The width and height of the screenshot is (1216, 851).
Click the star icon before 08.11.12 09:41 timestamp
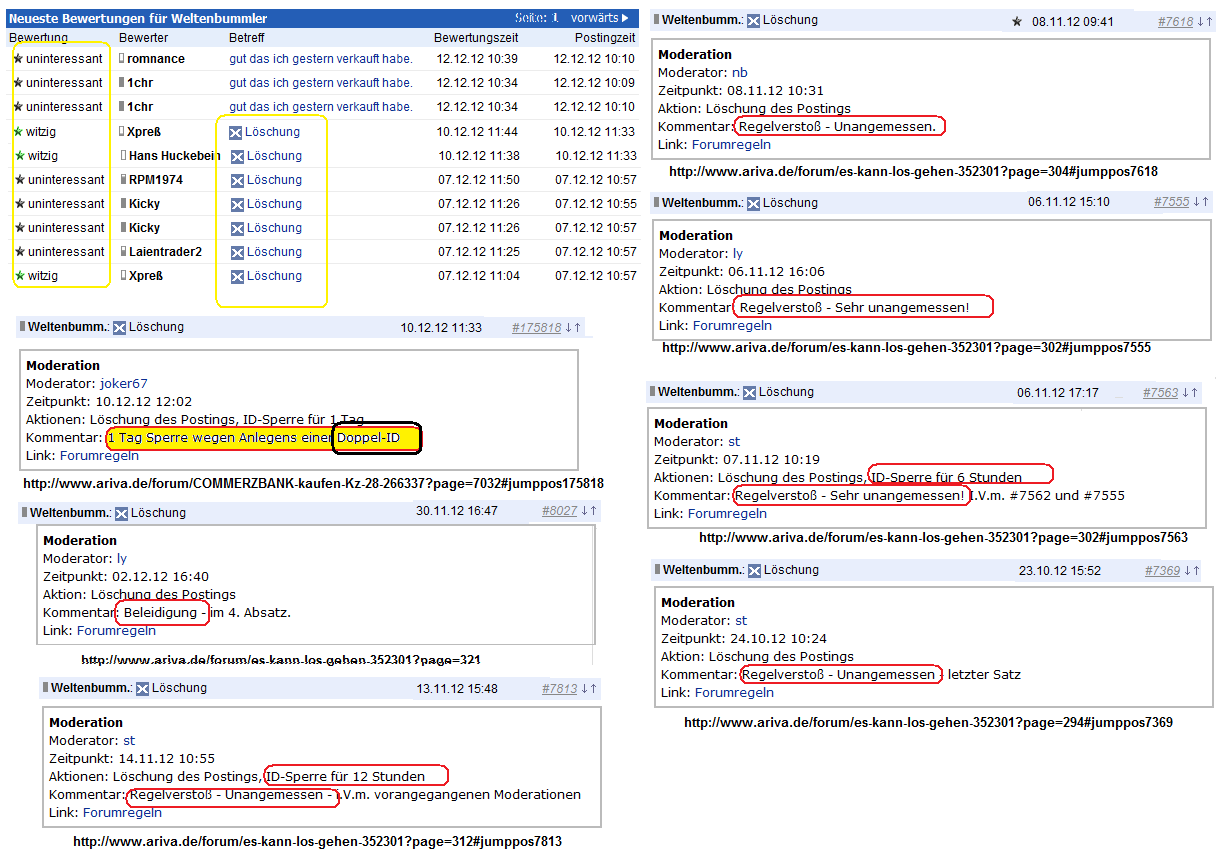click(1017, 22)
